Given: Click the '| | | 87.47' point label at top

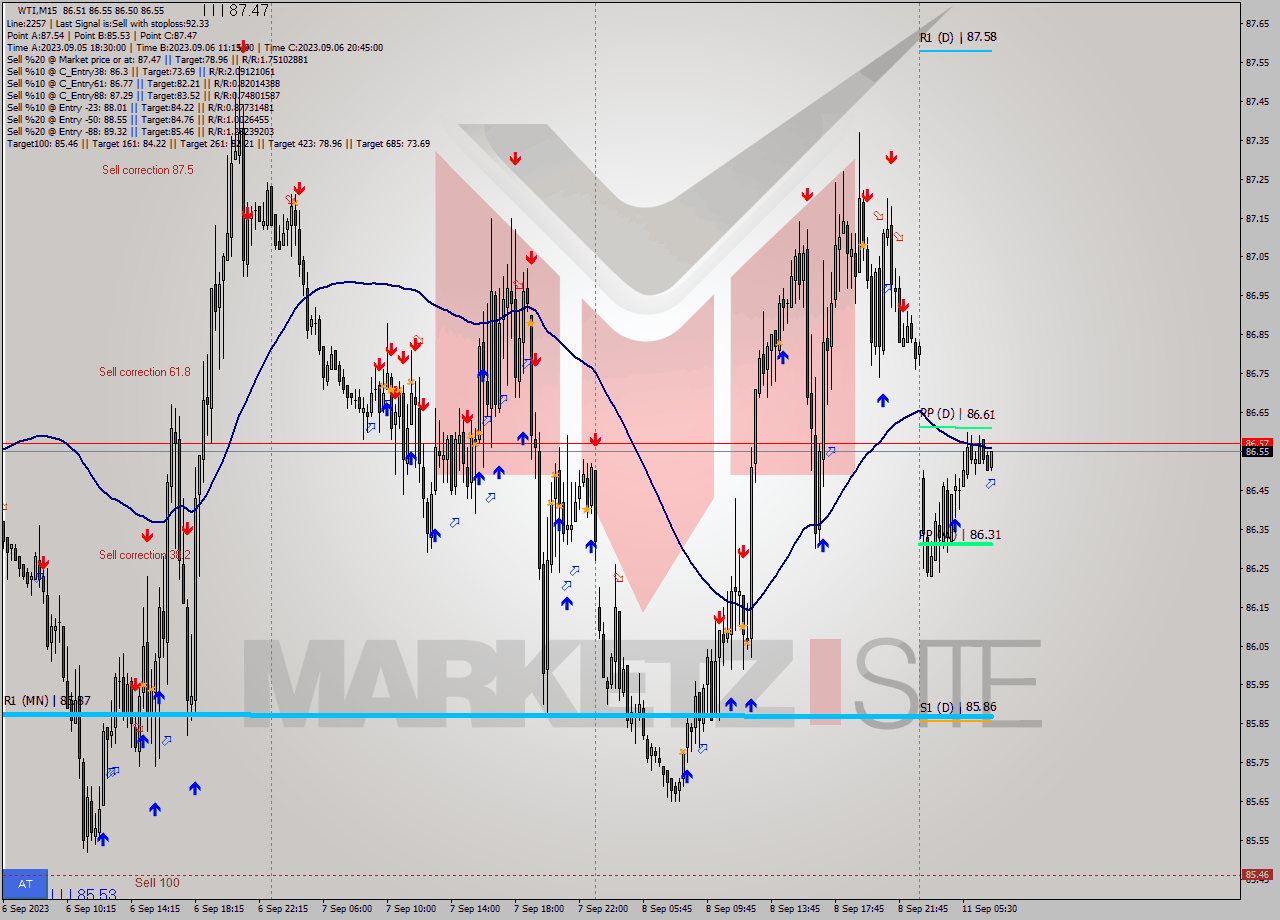Looking at the screenshot, I should pos(235,10).
